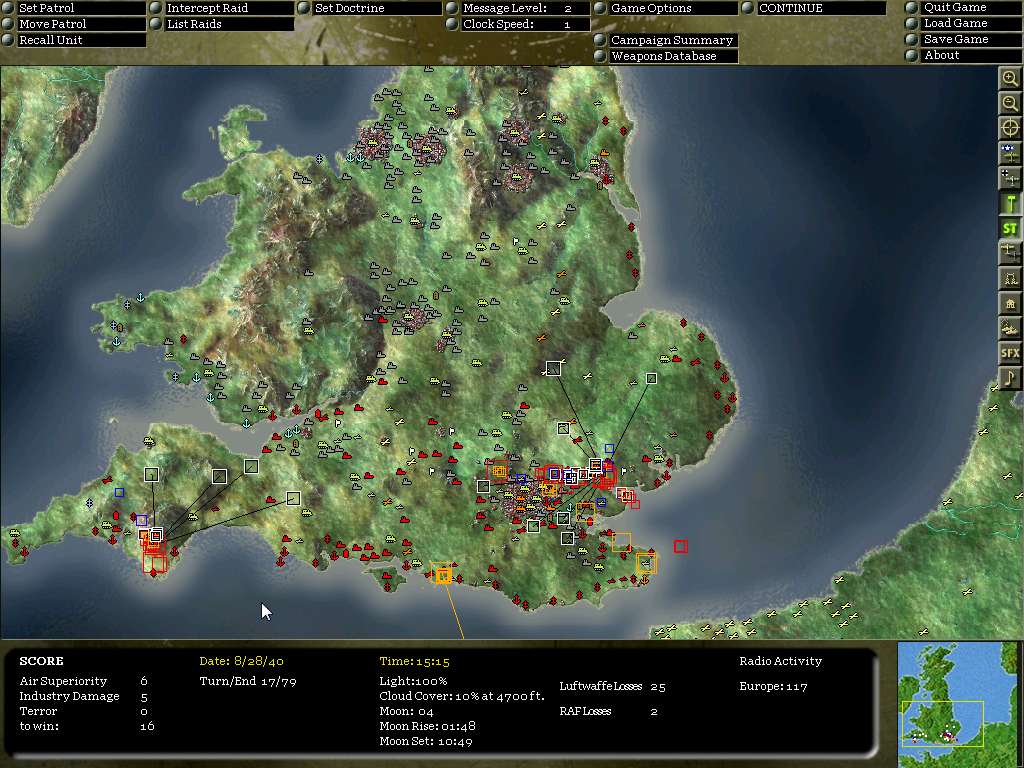Select lone red square raid in the sea
Viewport: 1024px width, 768px height.
coord(680,546)
